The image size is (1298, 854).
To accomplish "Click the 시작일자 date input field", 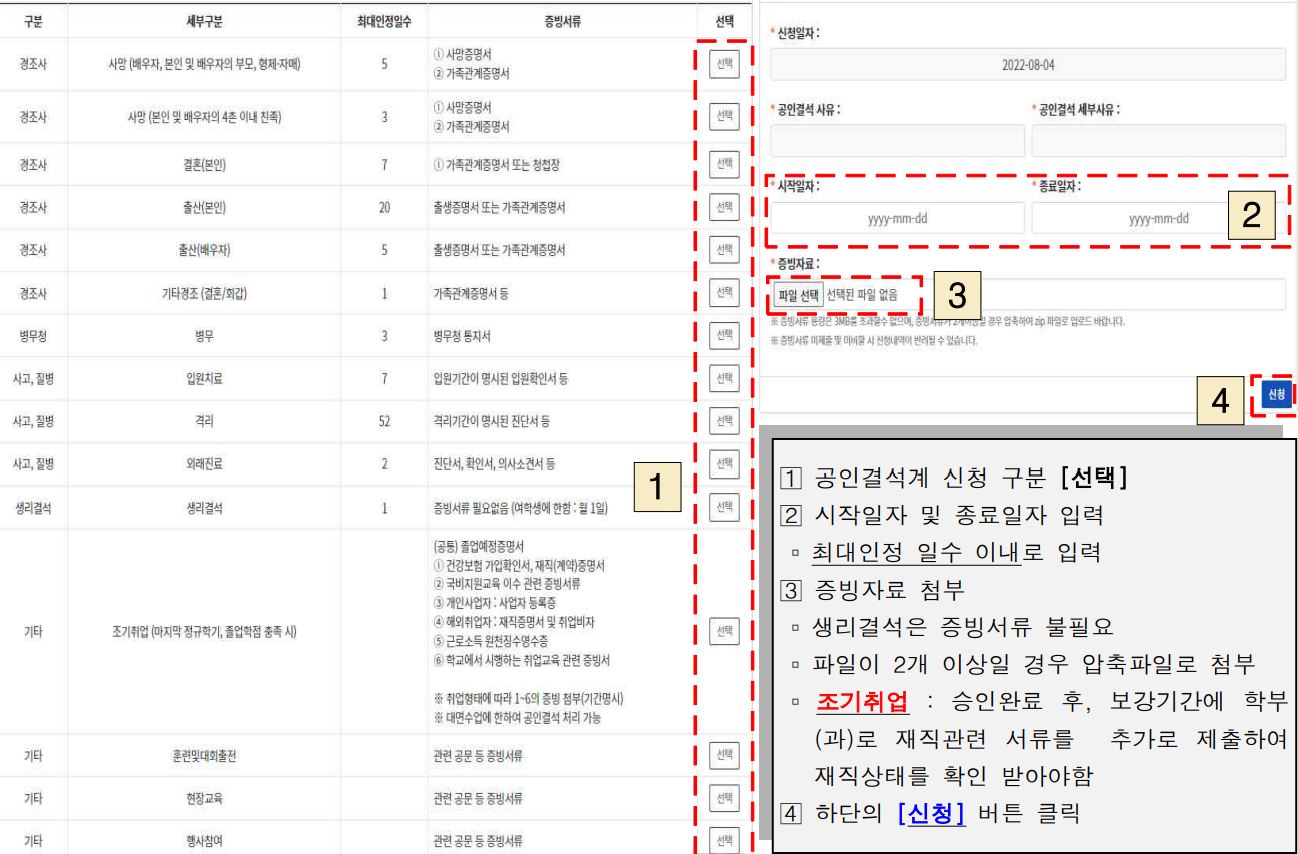I will coord(897,217).
